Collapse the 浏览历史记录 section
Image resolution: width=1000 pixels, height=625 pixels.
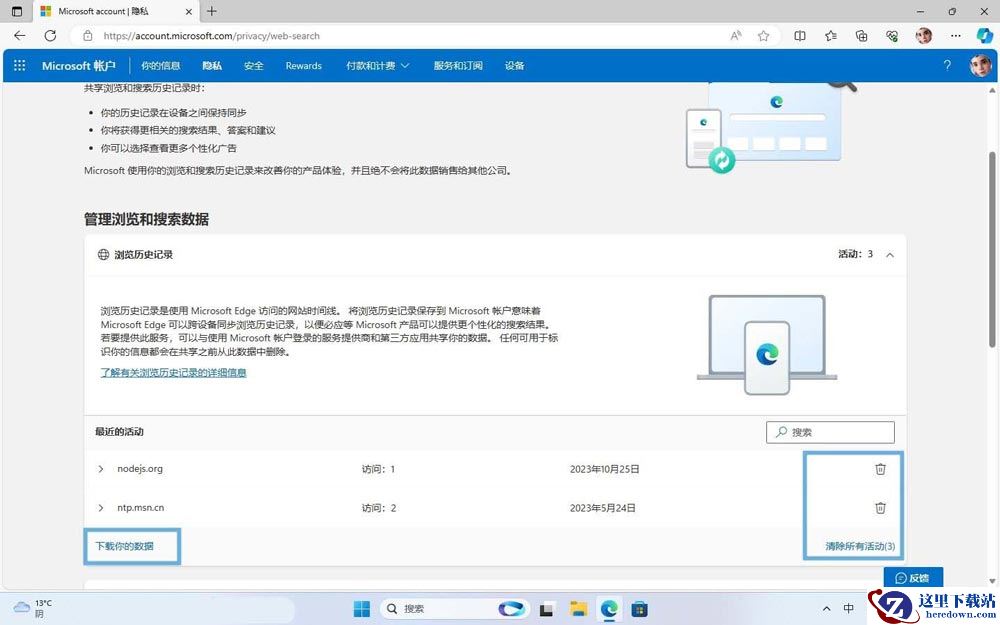point(890,254)
